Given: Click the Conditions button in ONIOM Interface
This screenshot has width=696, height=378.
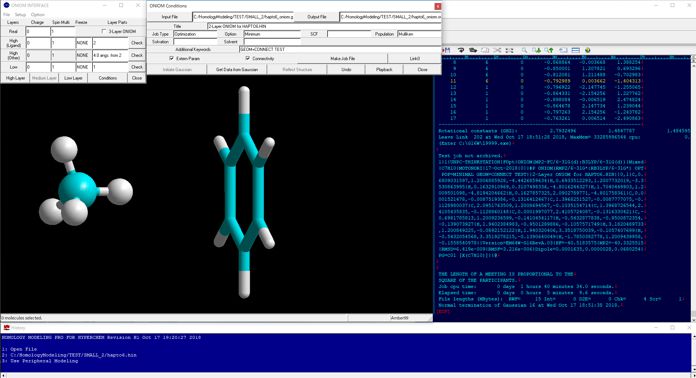Looking at the screenshot, I should [x=108, y=78].
